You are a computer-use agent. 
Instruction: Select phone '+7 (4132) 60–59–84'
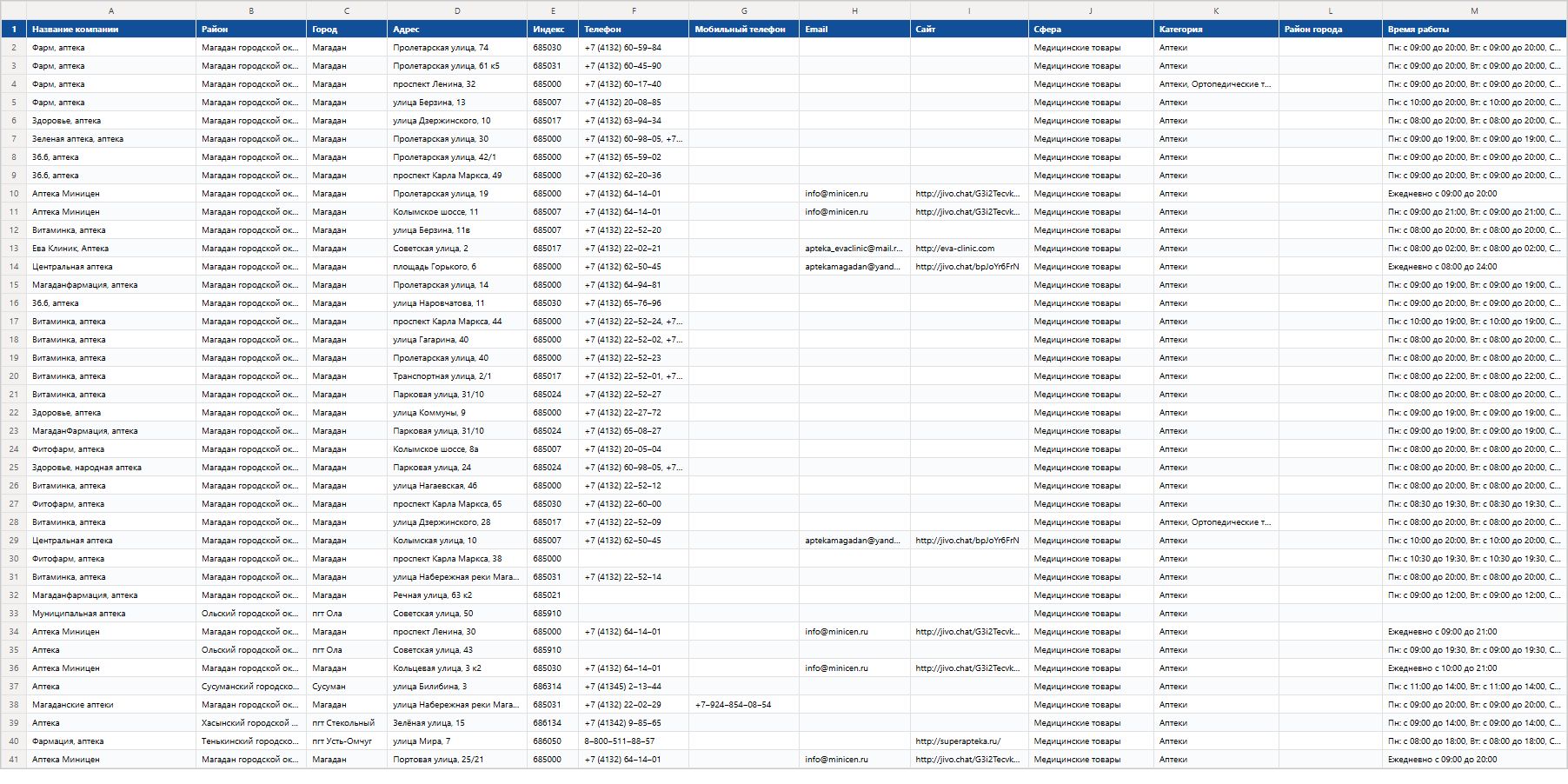[634, 48]
